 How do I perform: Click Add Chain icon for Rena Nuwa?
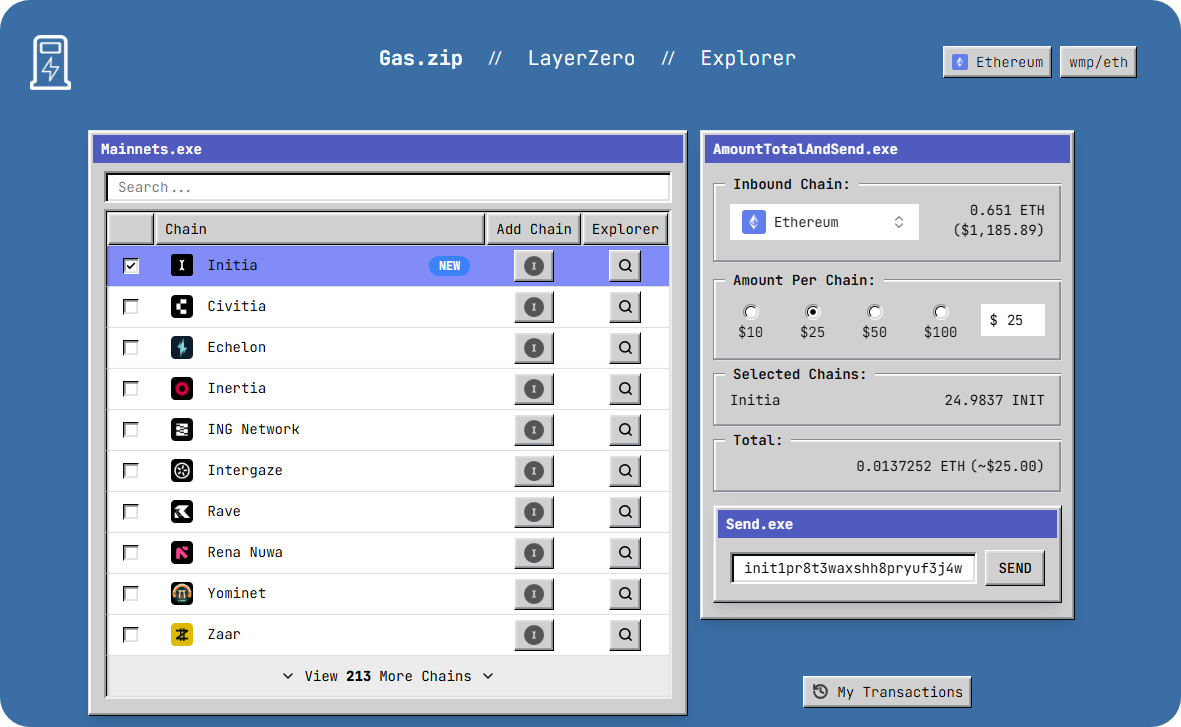(x=534, y=553)
